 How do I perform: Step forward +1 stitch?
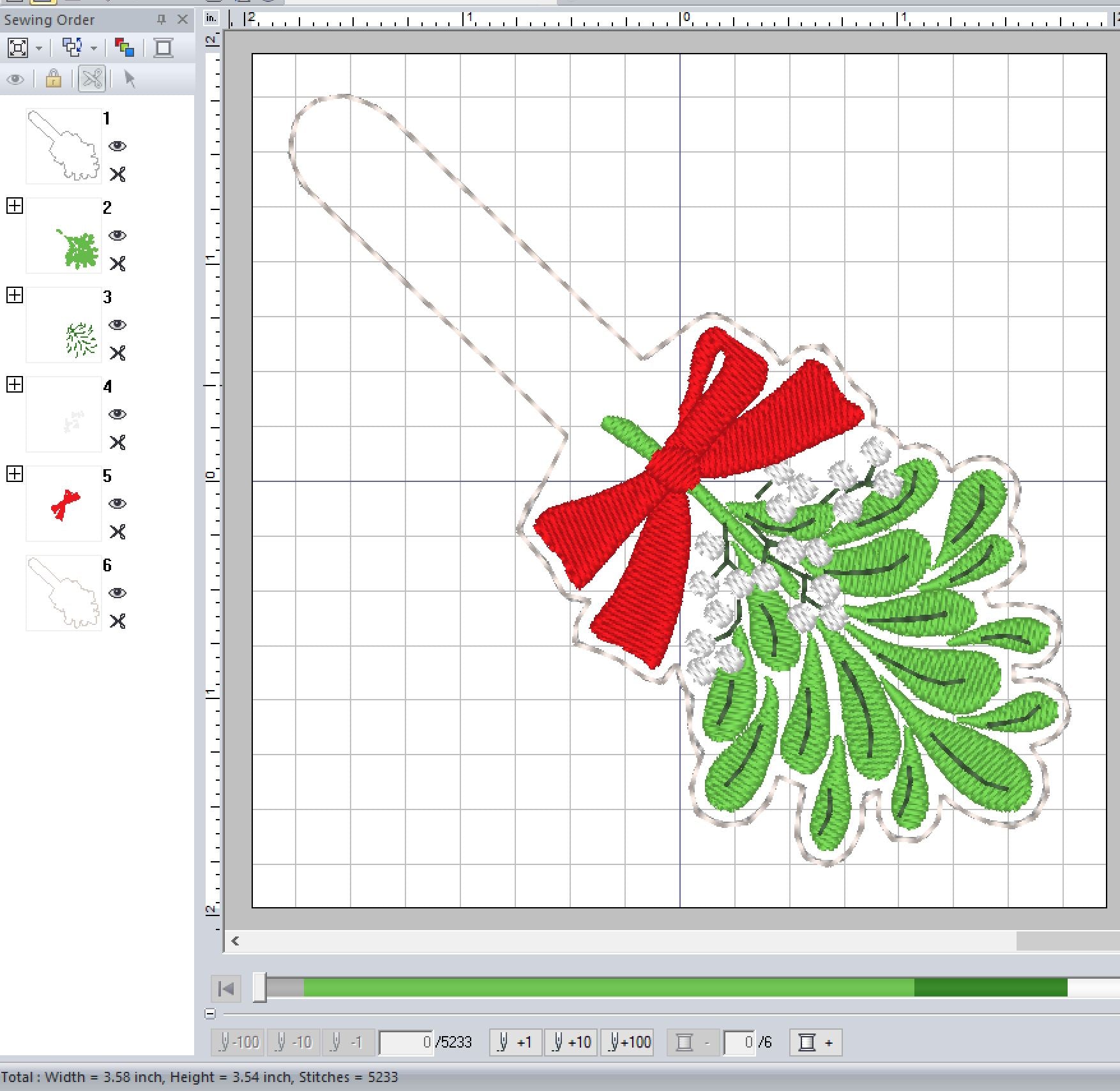515,1042
